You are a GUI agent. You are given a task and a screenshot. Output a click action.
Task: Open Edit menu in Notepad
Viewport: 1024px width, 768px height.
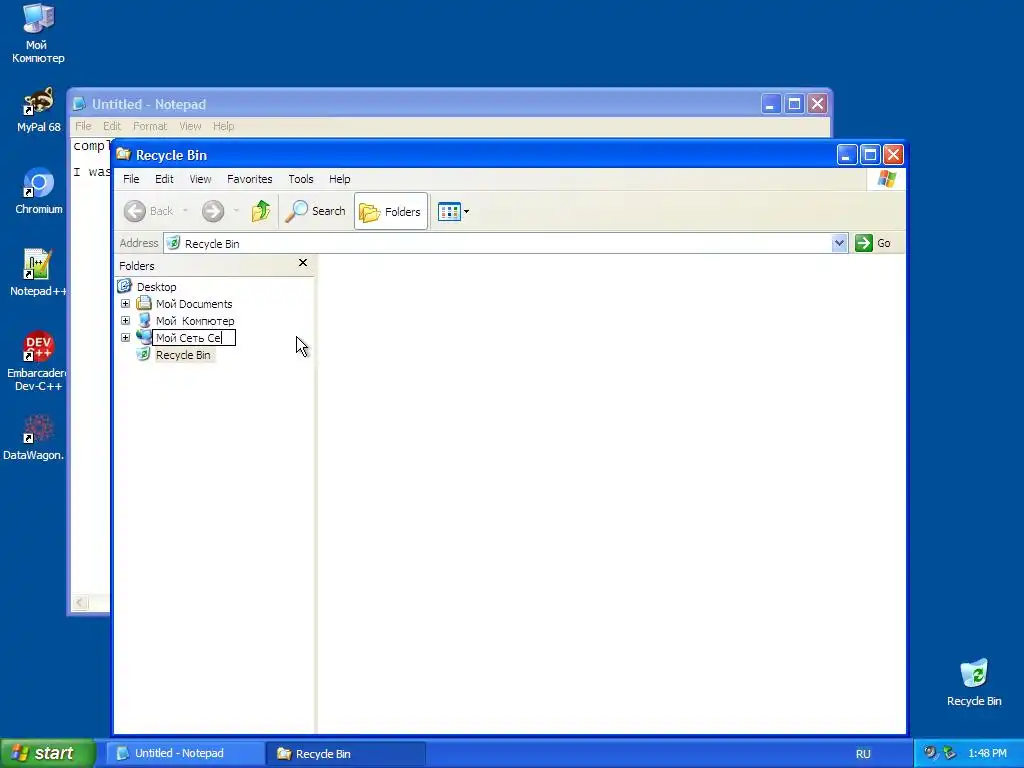click(x=112, y=126)
